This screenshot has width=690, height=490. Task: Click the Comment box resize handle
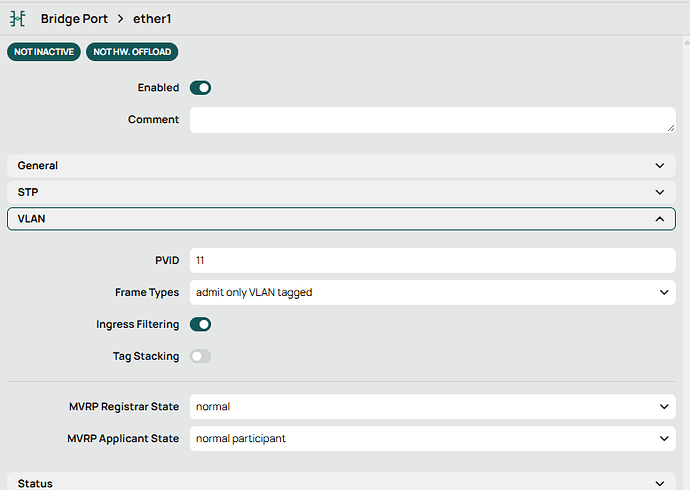pos(670,128)
